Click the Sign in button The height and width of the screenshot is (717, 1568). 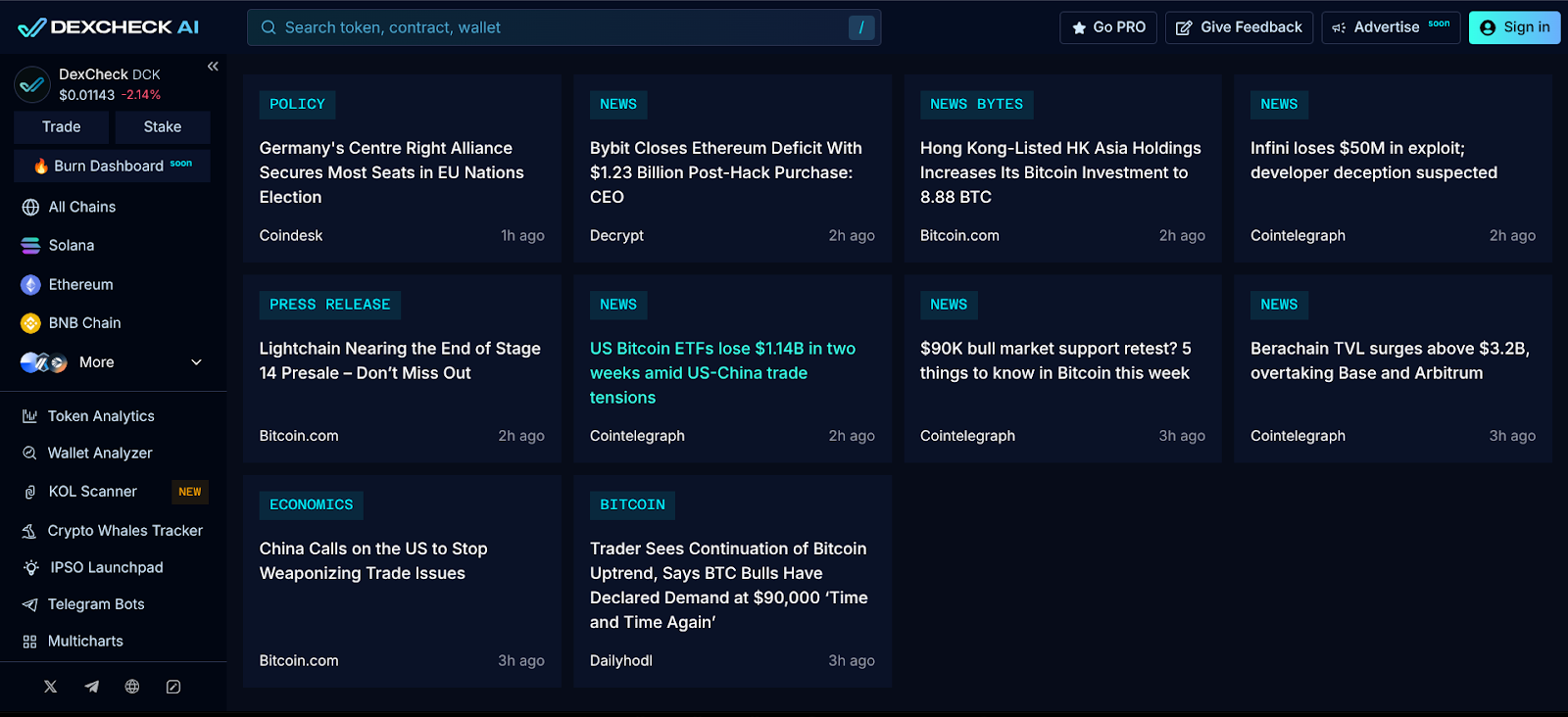pos(1515,27)
